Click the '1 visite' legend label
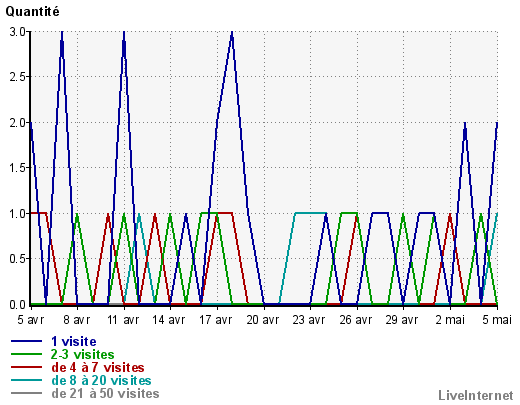 pyautogui.click(x=74, y=341)
